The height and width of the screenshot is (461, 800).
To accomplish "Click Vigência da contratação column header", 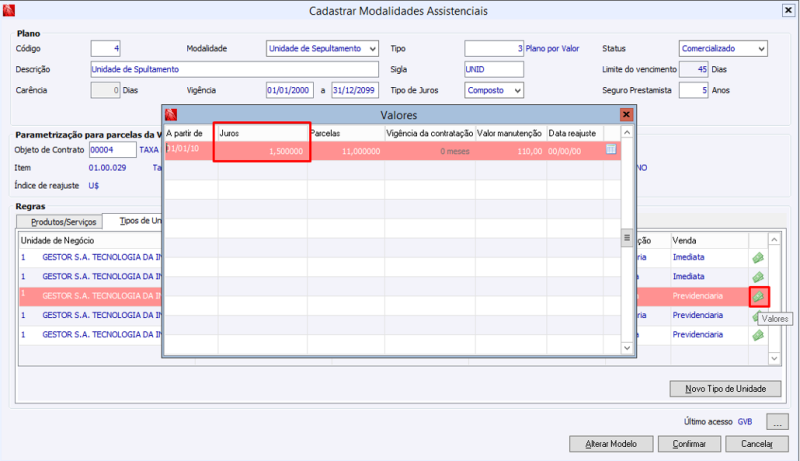I will coord(430,133).
